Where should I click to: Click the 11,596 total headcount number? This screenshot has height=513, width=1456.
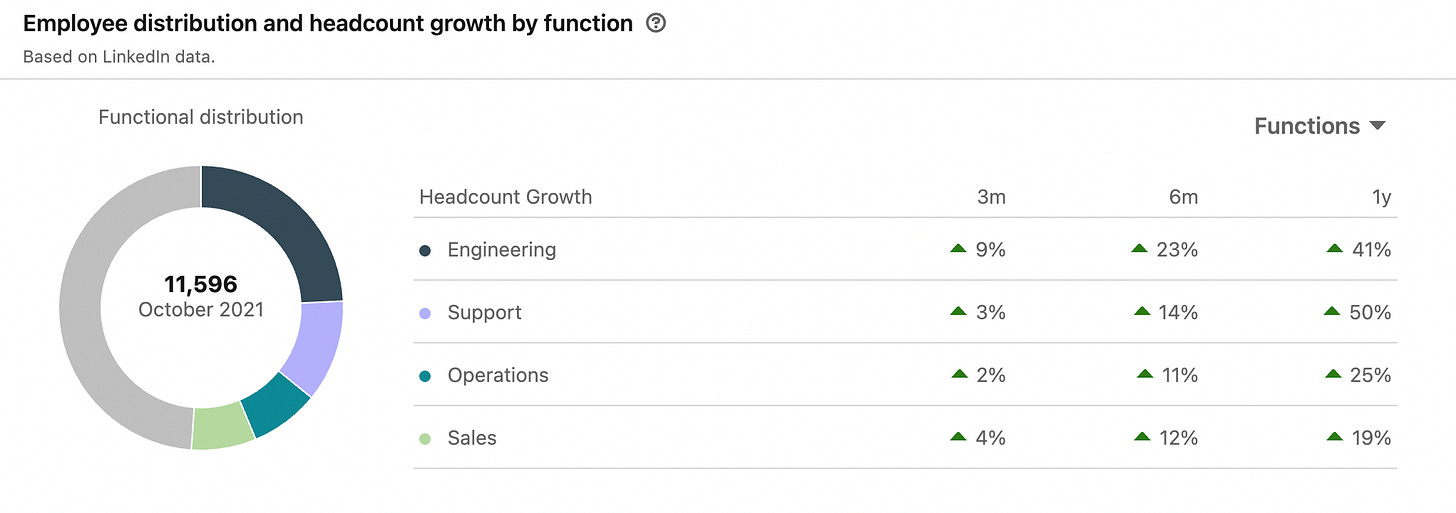tap(201, 284)
